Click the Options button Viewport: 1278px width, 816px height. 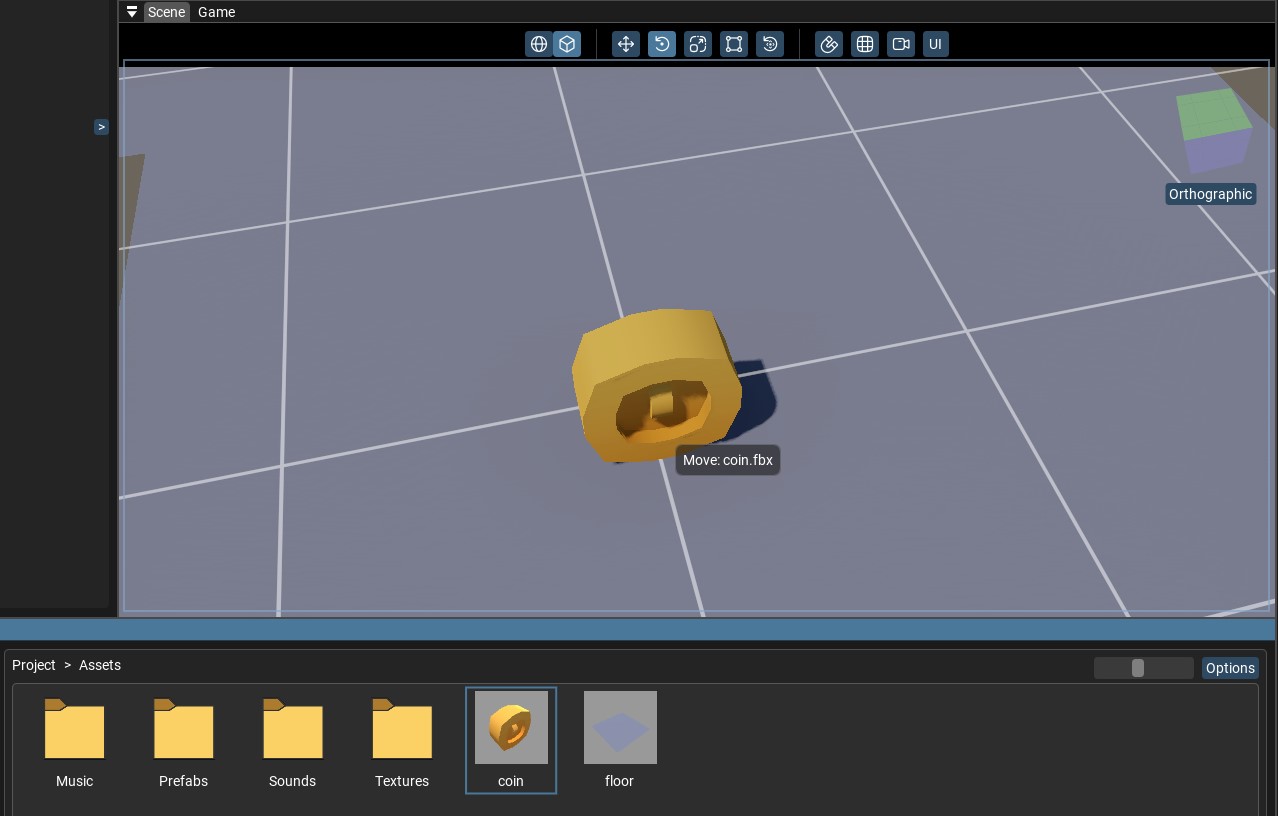[x=1229, y=668]
